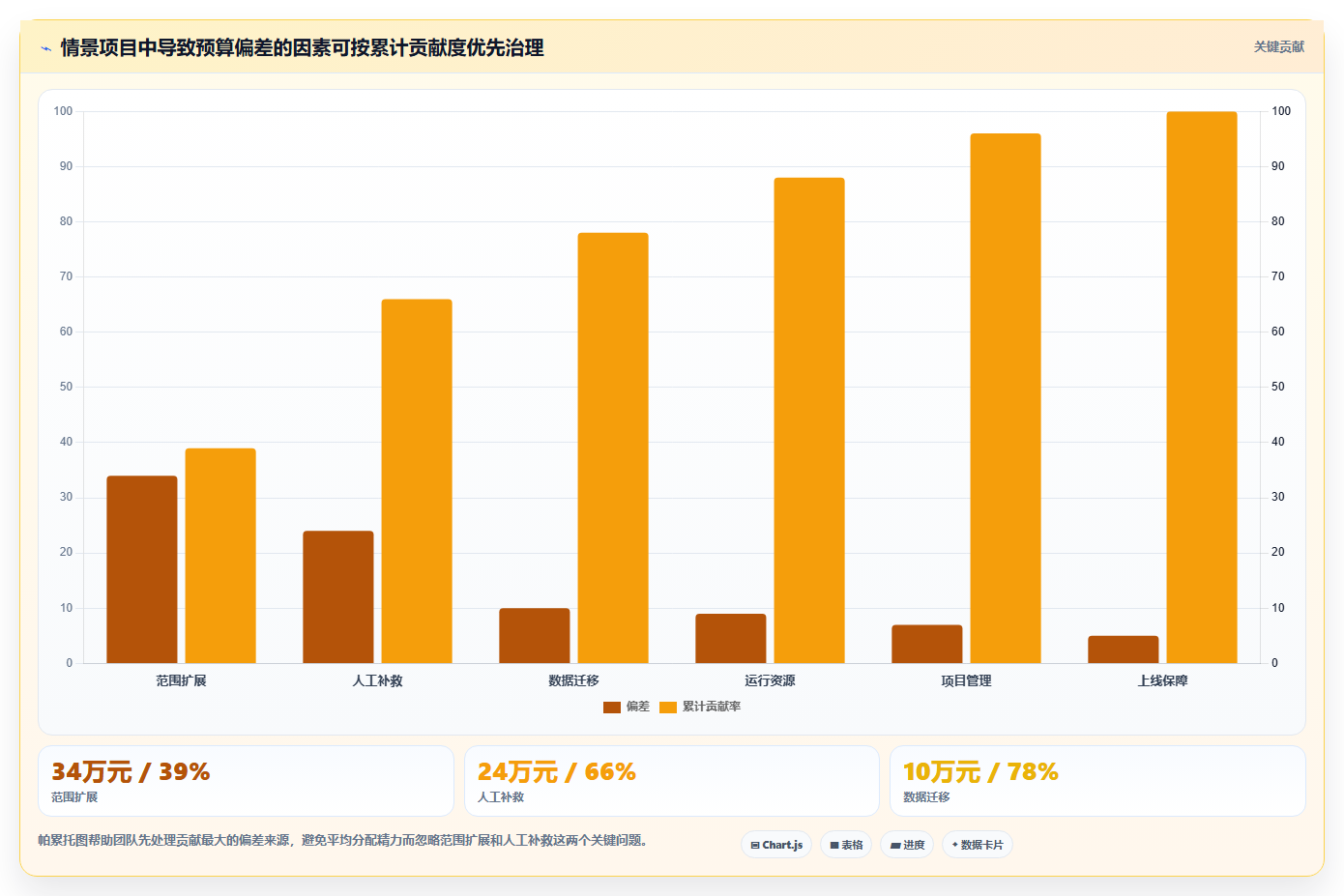Click the 运行资源 orange cumulative bar
Screen dimensions: 1344x896
pyautogui.click(x=809, y=420)
